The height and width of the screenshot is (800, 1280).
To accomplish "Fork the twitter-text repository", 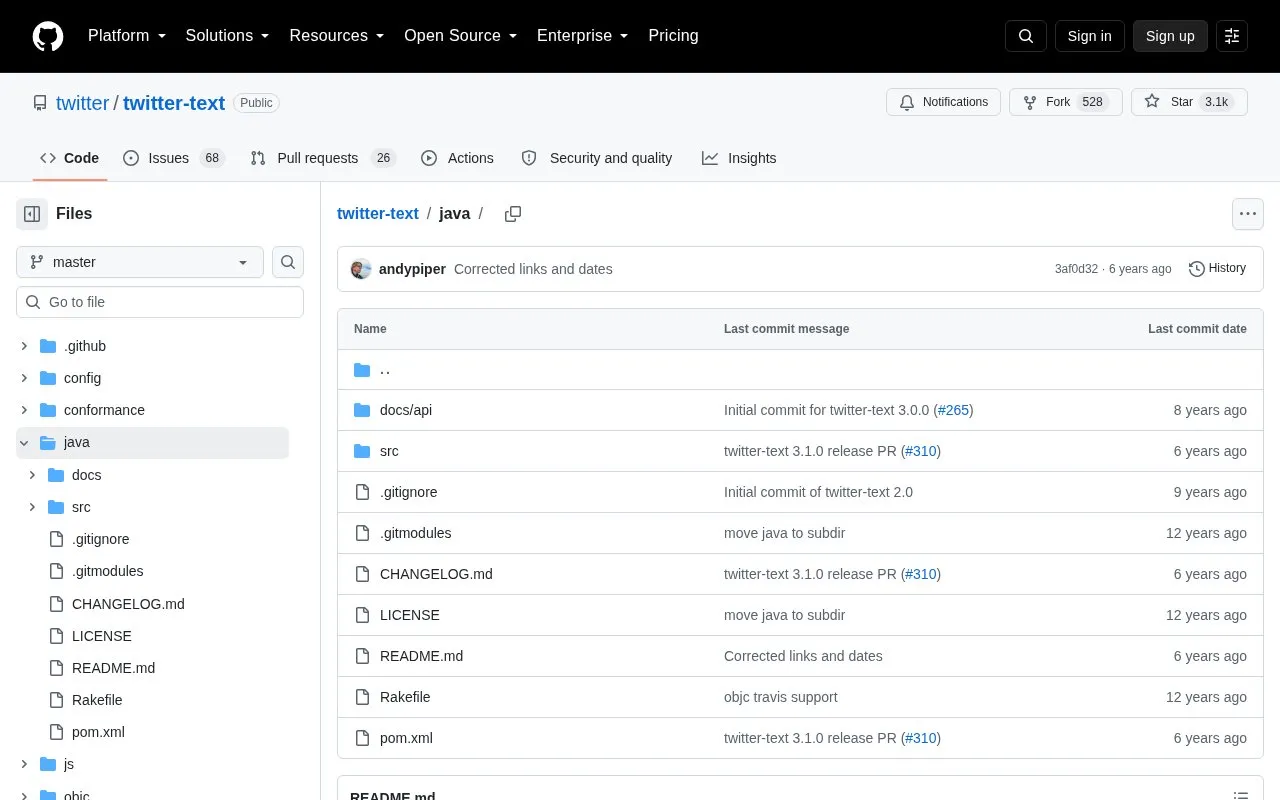I will [1066, 102].
